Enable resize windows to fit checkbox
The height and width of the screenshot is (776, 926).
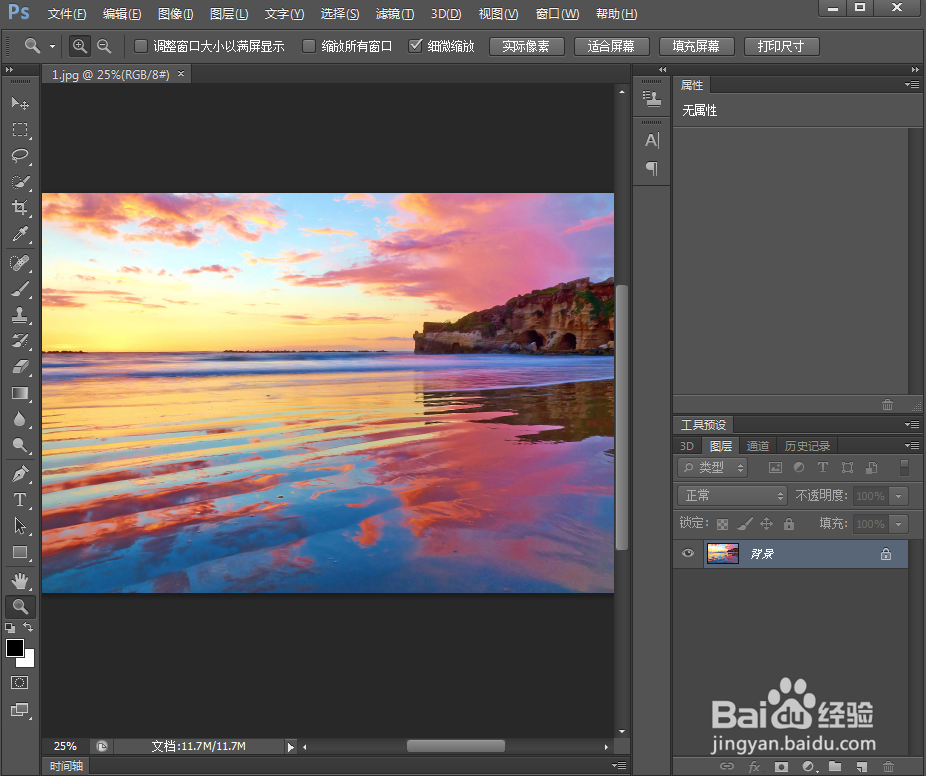pyautogui.click(x=141, y=46)
